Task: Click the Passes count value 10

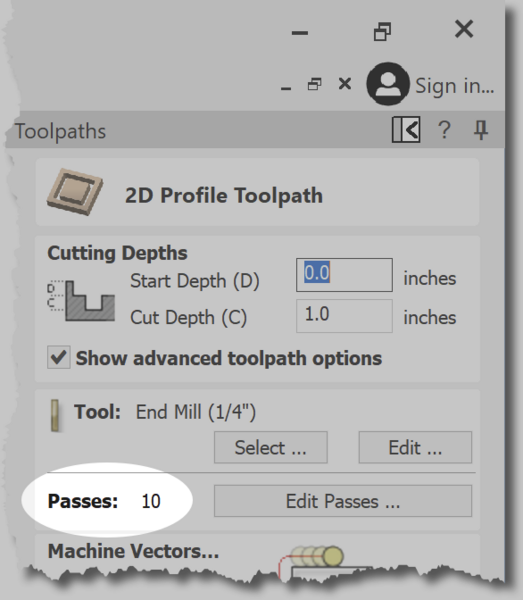Action: (151, 501)
